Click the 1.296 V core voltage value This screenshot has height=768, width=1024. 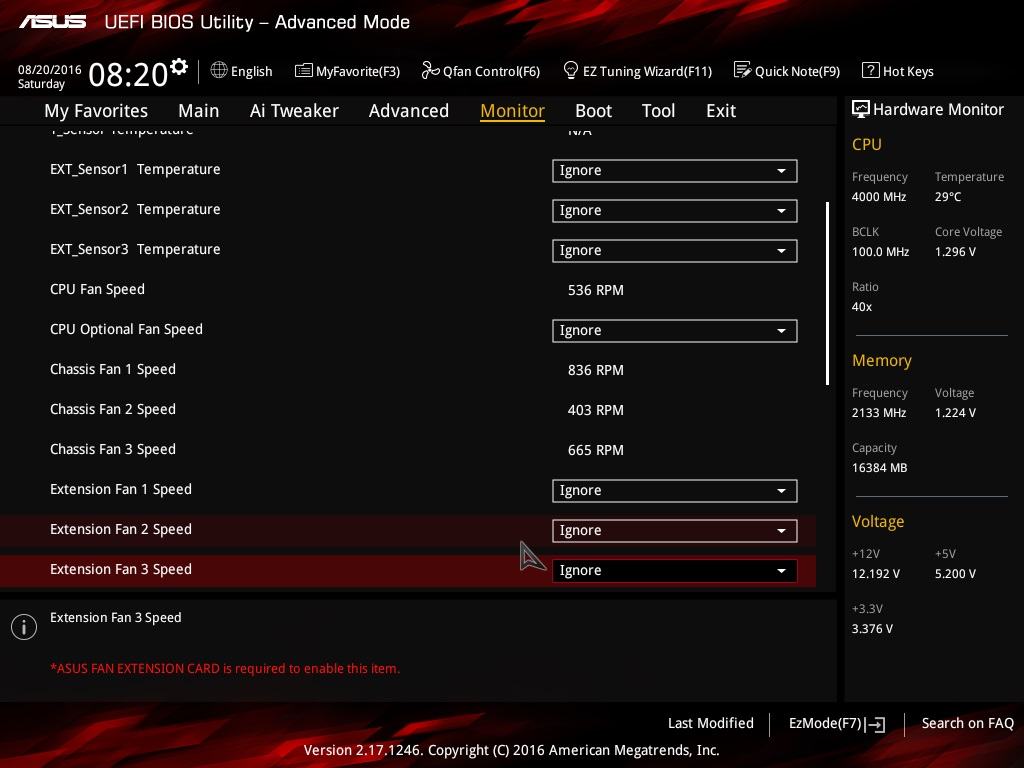point(955,251)
